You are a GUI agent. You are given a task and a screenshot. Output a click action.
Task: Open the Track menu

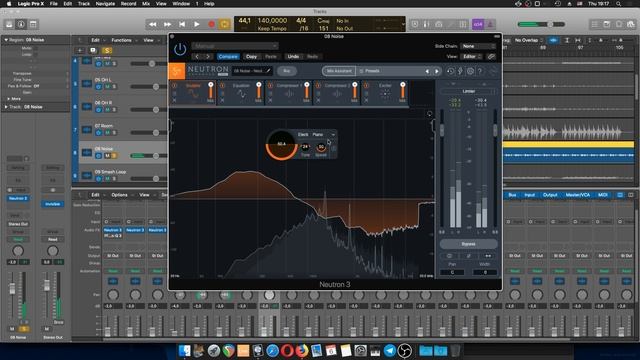pos(84,4)
